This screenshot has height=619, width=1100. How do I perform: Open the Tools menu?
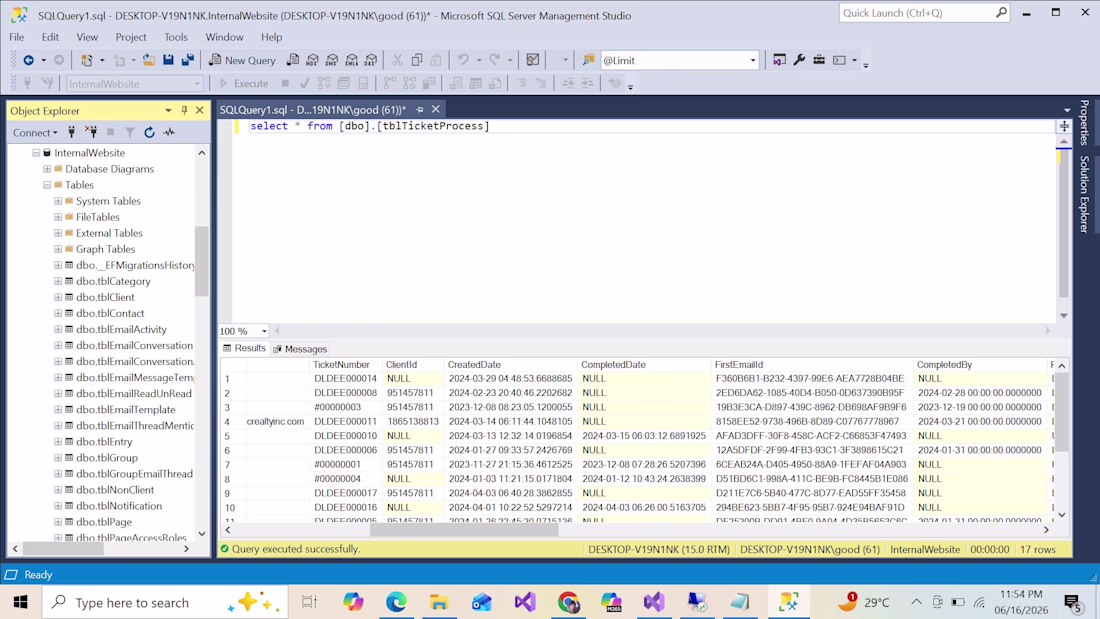coord(176,37)
